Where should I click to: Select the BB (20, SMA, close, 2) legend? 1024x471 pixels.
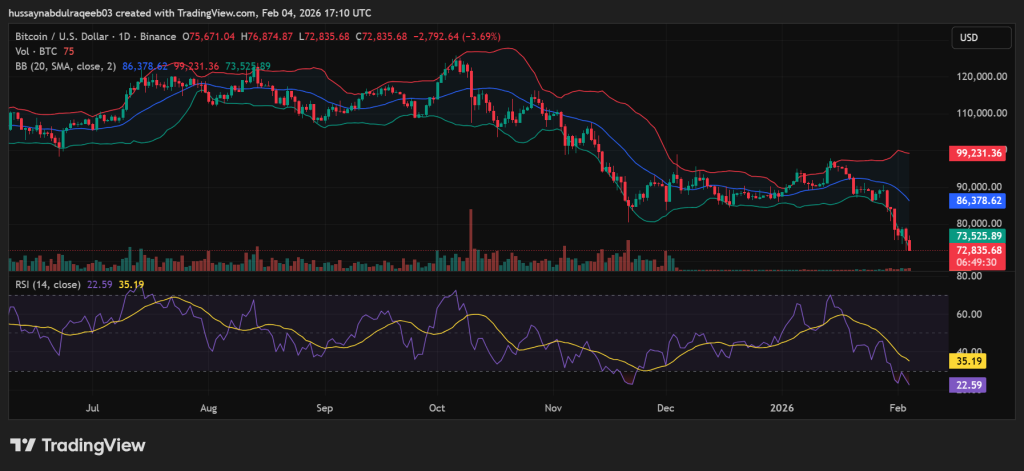tap(61, 65)
